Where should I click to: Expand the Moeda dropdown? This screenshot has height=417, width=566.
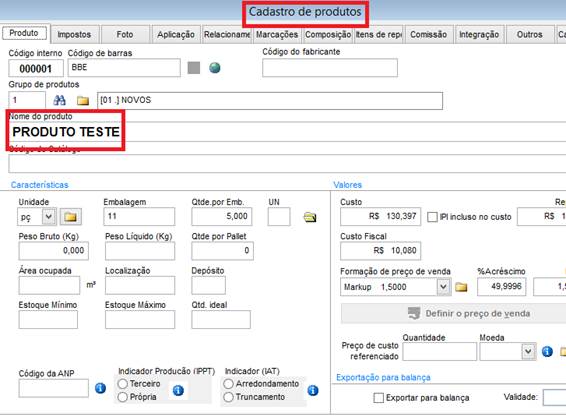(x=528, y=351)
